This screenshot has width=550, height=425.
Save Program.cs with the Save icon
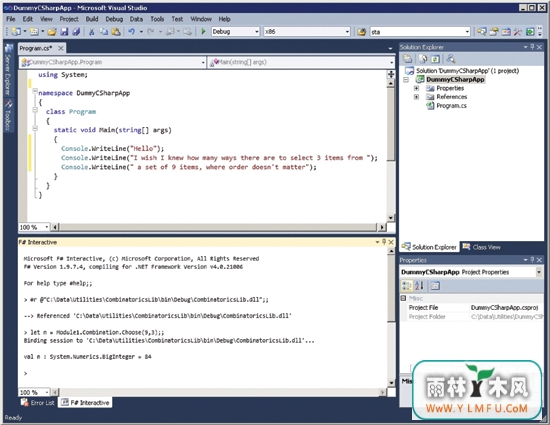coord(64,32)
